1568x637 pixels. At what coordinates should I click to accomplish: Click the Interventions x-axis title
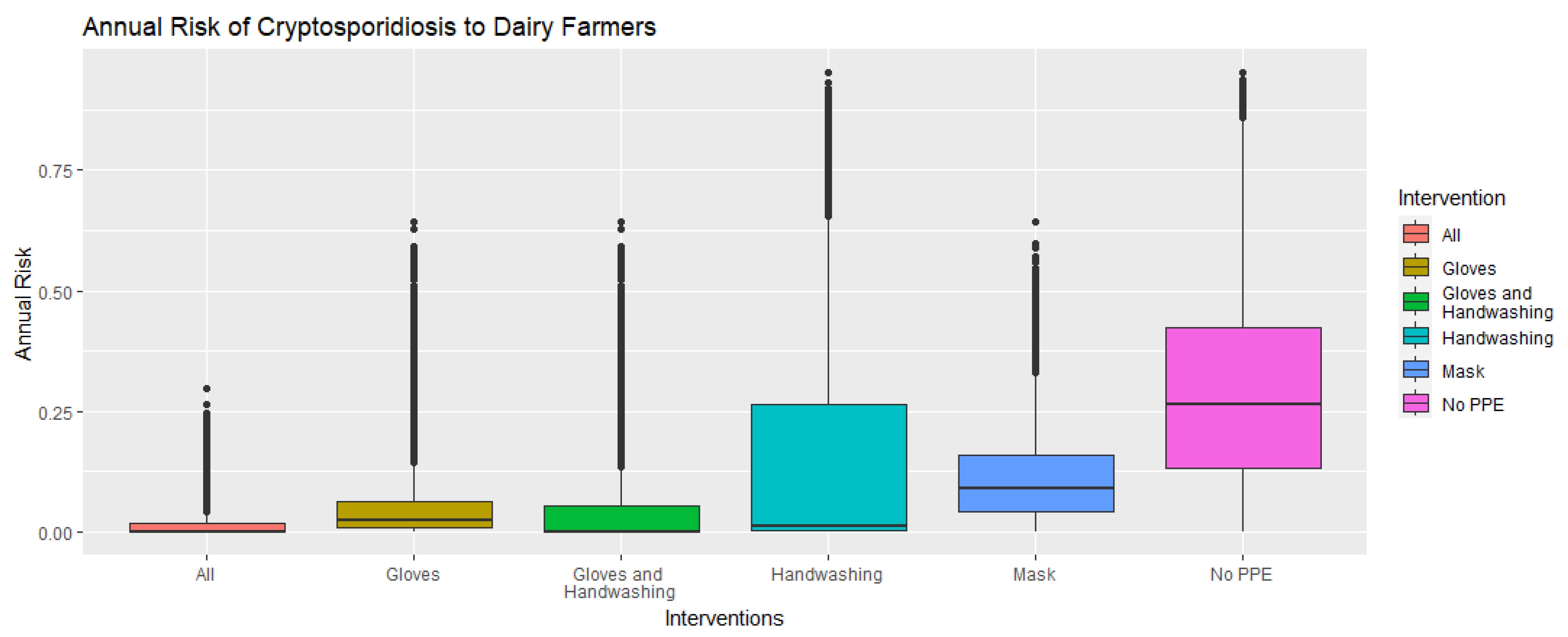point(724,618)
